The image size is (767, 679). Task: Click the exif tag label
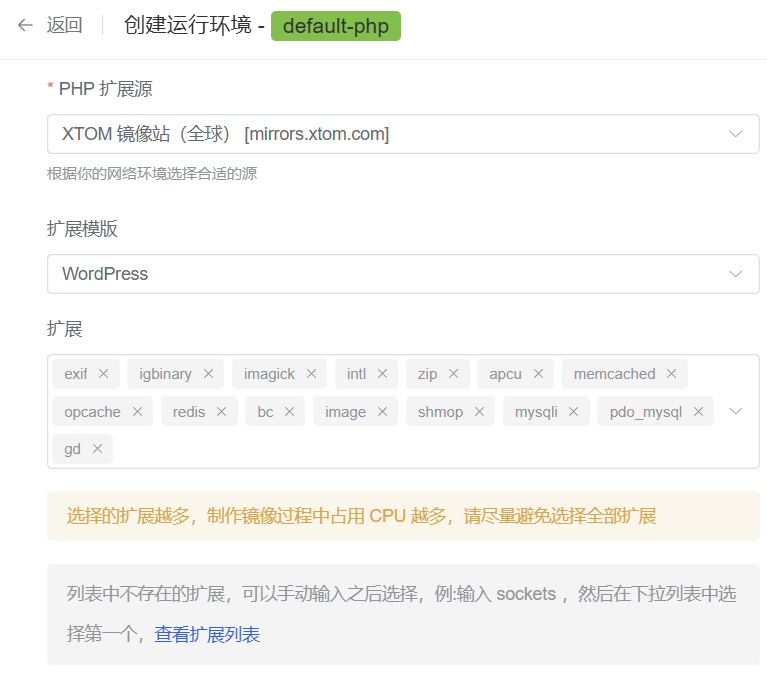[76, 374]
